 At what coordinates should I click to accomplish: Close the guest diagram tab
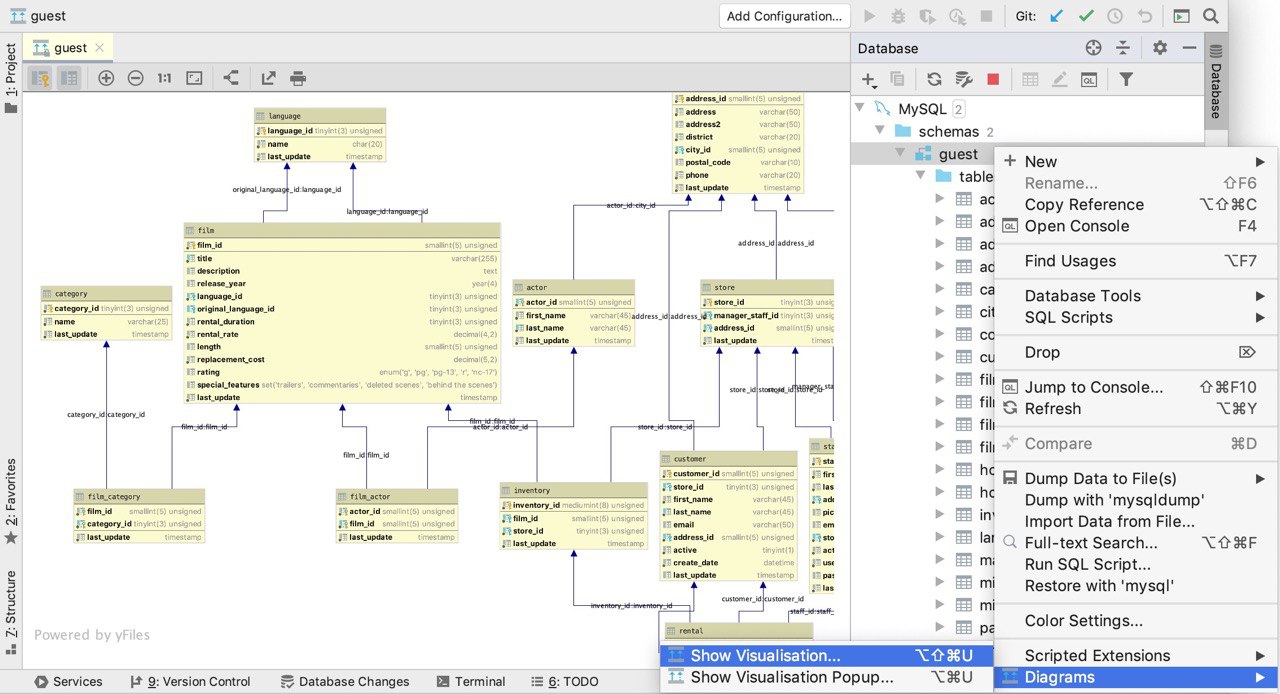point(101,48)
